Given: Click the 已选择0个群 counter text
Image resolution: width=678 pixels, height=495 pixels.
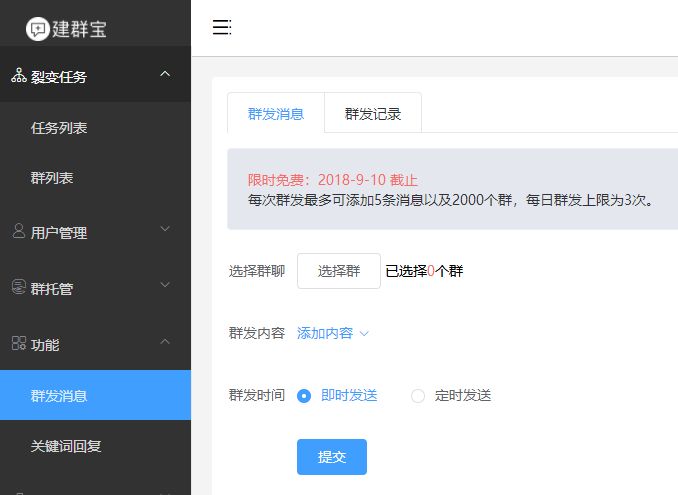Looking at the screenshot, I should (424, 271).
